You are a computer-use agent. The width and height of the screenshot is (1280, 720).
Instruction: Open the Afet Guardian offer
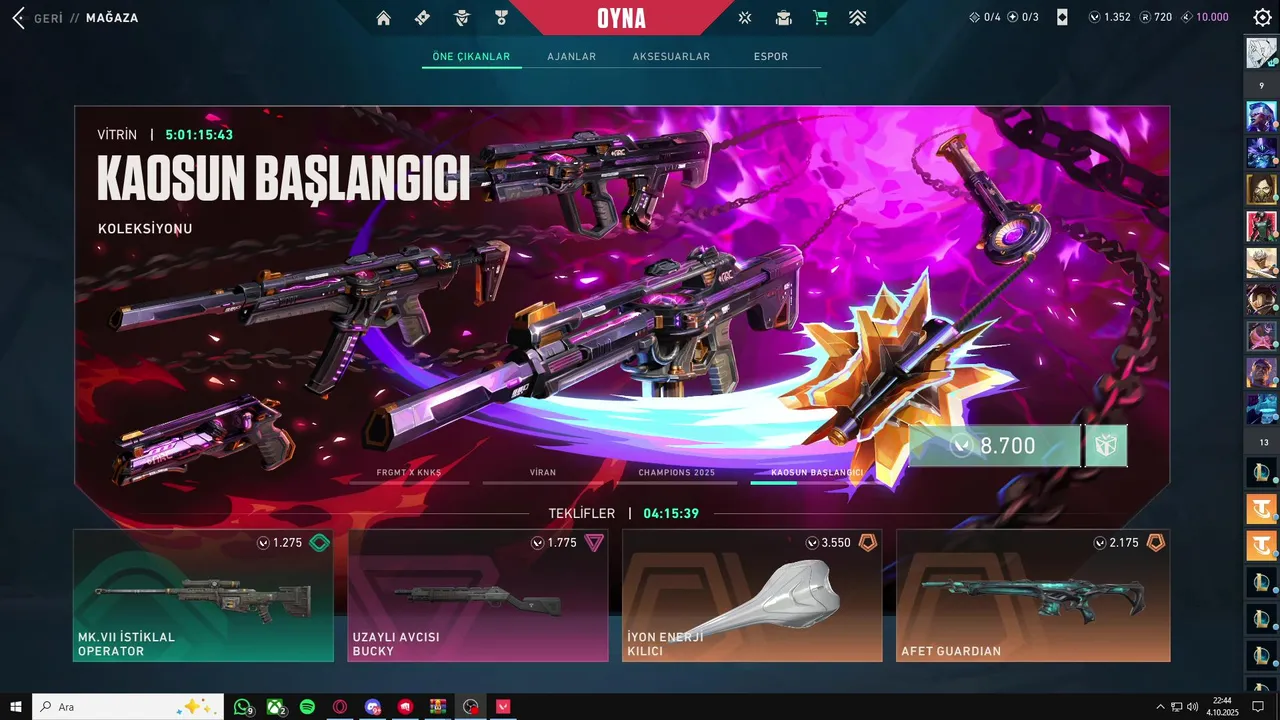[1033, 595]
